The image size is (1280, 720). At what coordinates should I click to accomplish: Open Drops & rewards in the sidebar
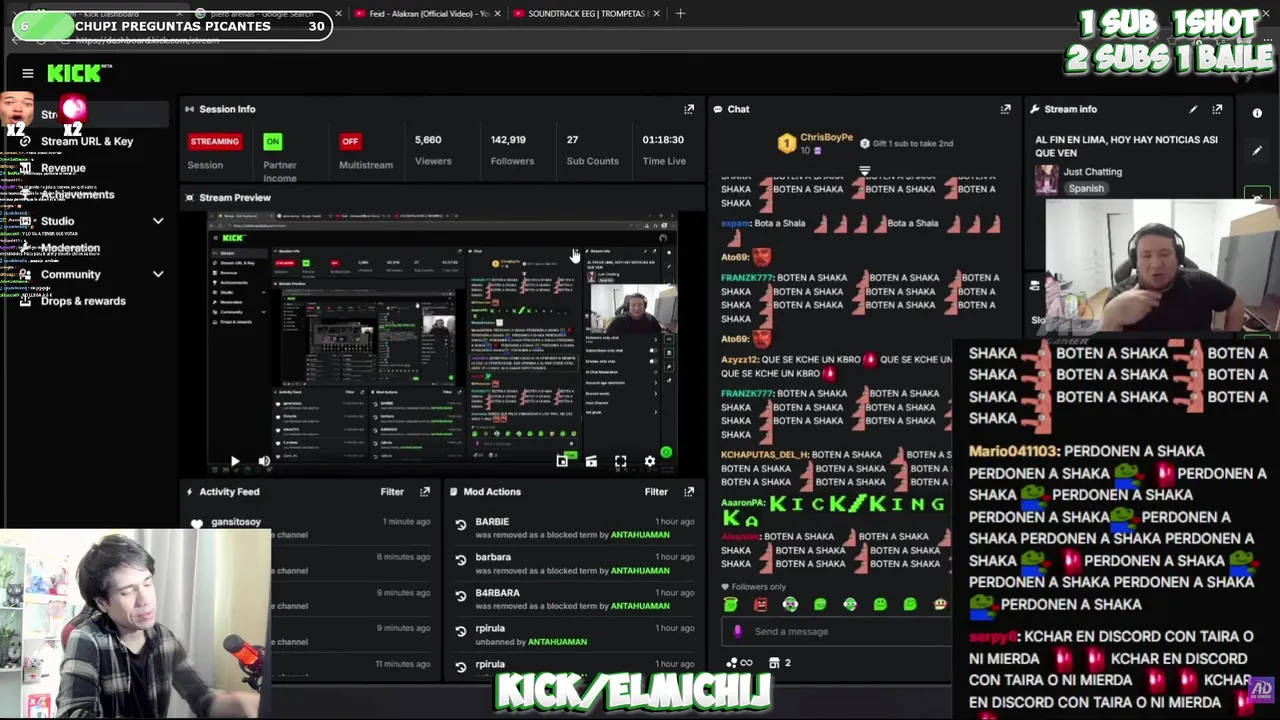click(x=83, y=301)
